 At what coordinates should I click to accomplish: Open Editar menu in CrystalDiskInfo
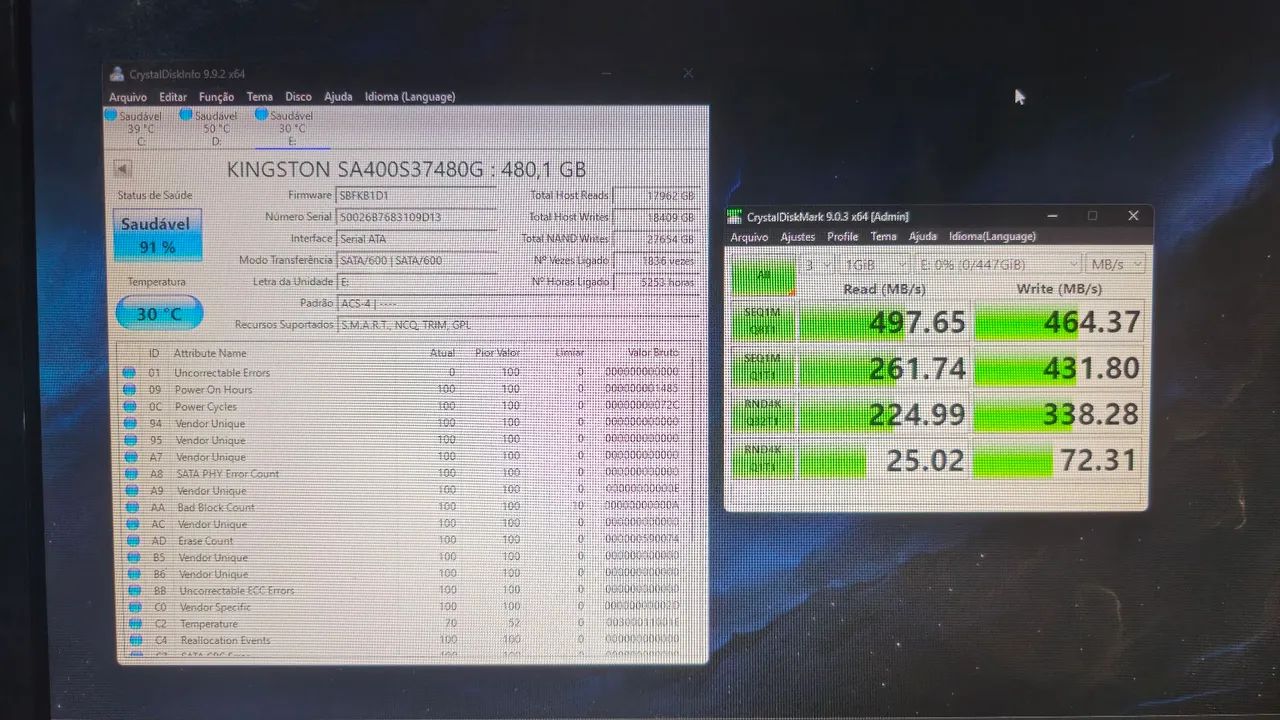pyautogui.click(x=173, y=97)
